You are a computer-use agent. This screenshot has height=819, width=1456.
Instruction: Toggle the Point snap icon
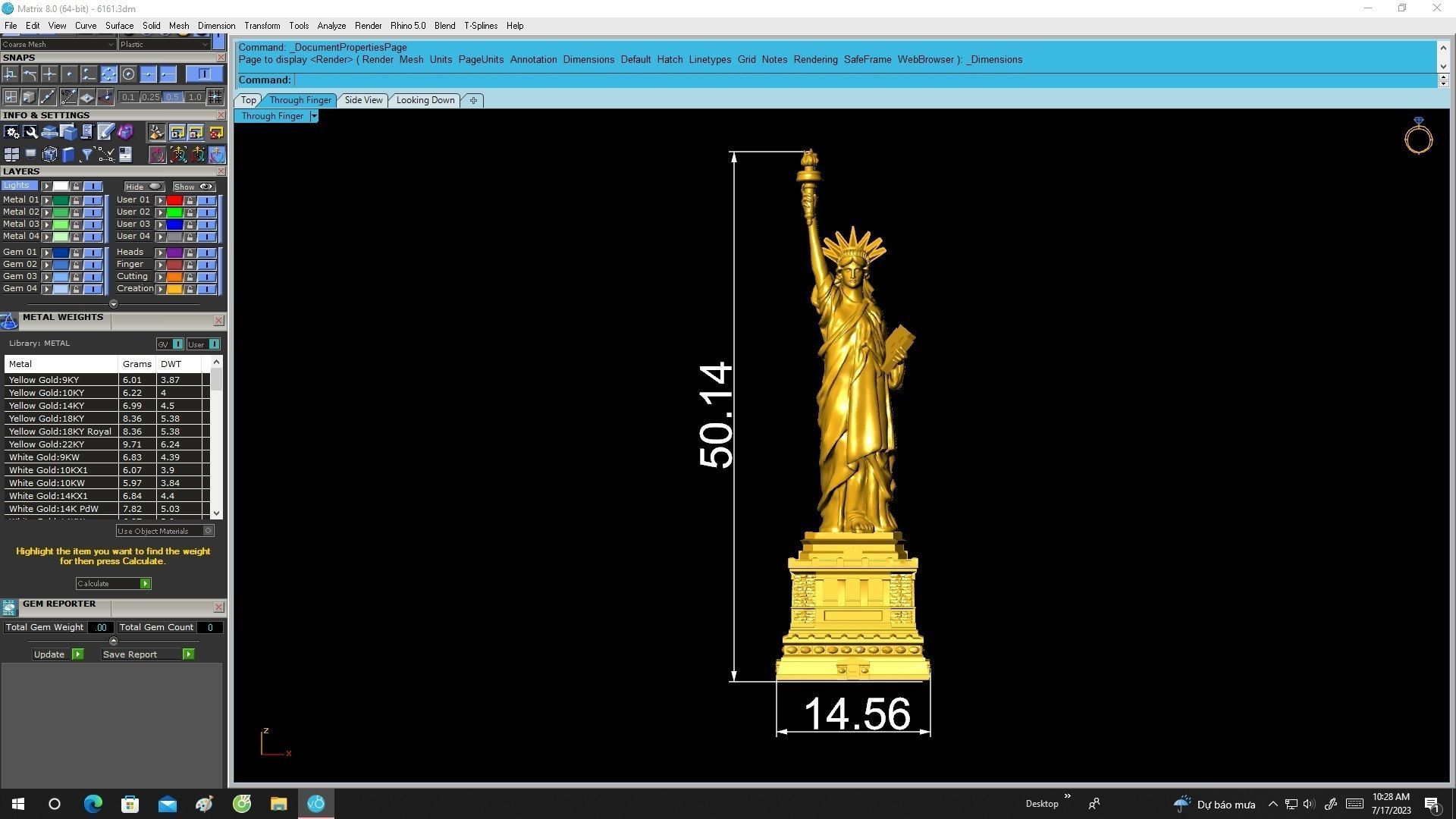(69, 74)
